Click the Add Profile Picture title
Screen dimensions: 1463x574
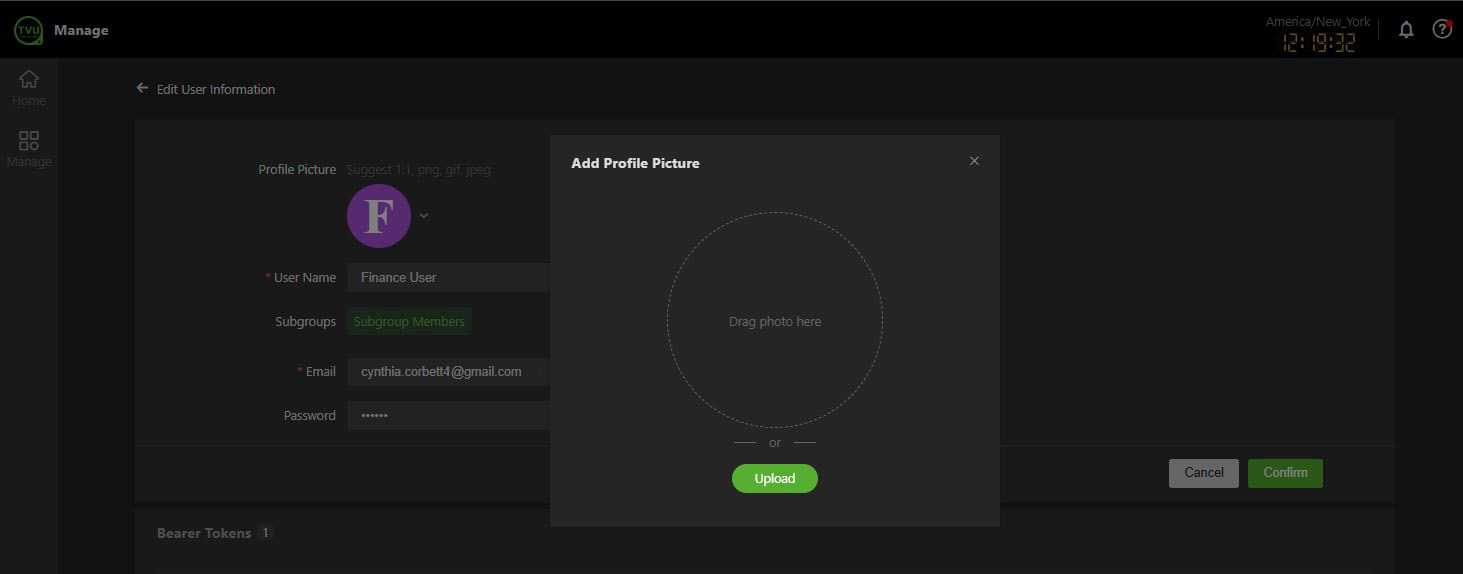click(635, 163)
